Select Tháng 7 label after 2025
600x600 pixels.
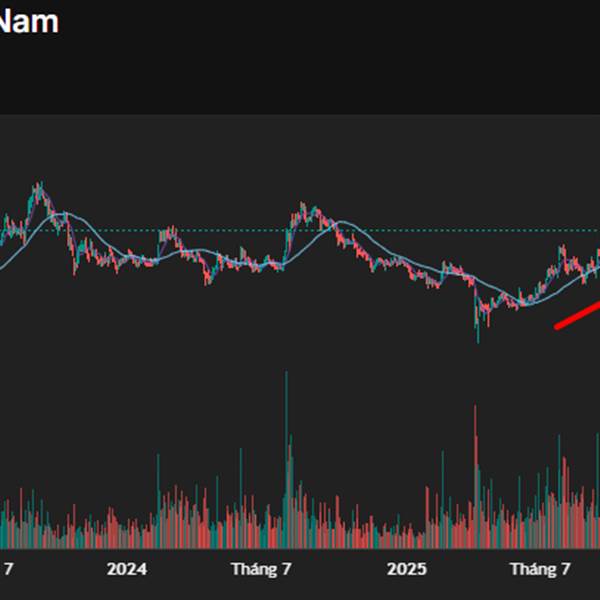click(x=540, y=569)
